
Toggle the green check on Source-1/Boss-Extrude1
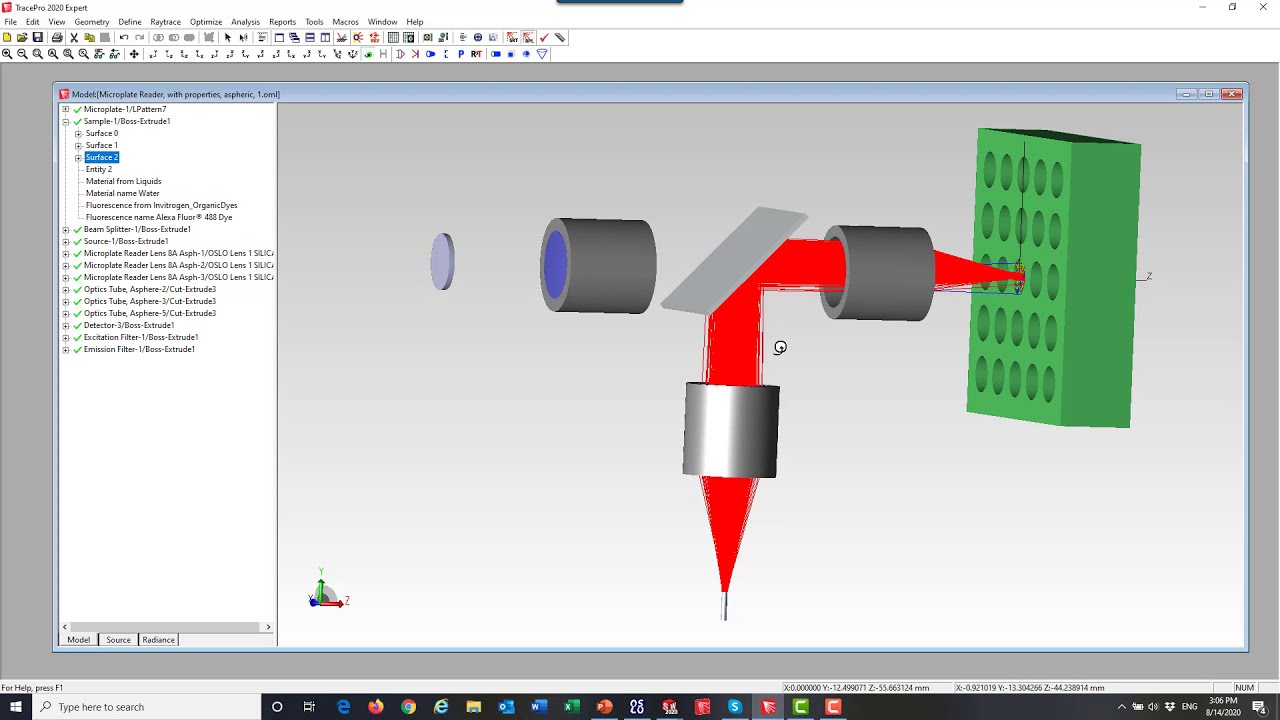pyautogui.click(x=77, y=241)
